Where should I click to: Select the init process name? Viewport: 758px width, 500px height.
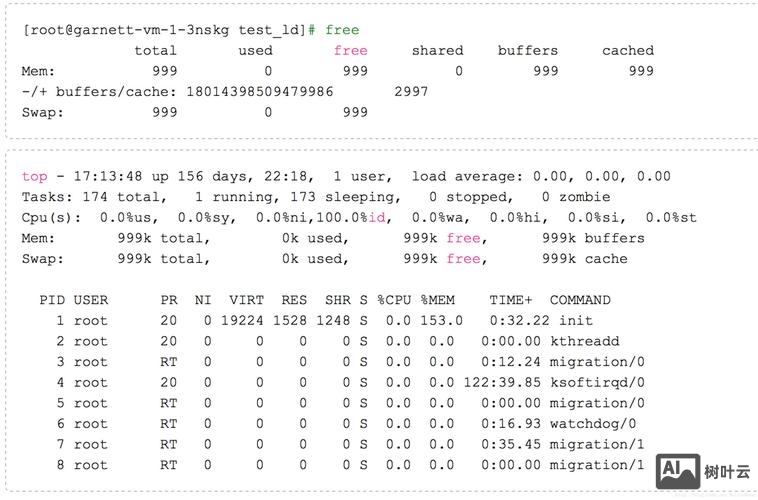tap(576, 321)
